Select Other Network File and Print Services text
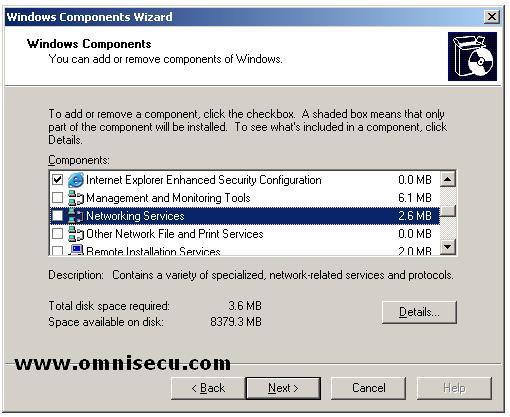The width and height of the screenshot is (510, 417). tap(175, 234)
